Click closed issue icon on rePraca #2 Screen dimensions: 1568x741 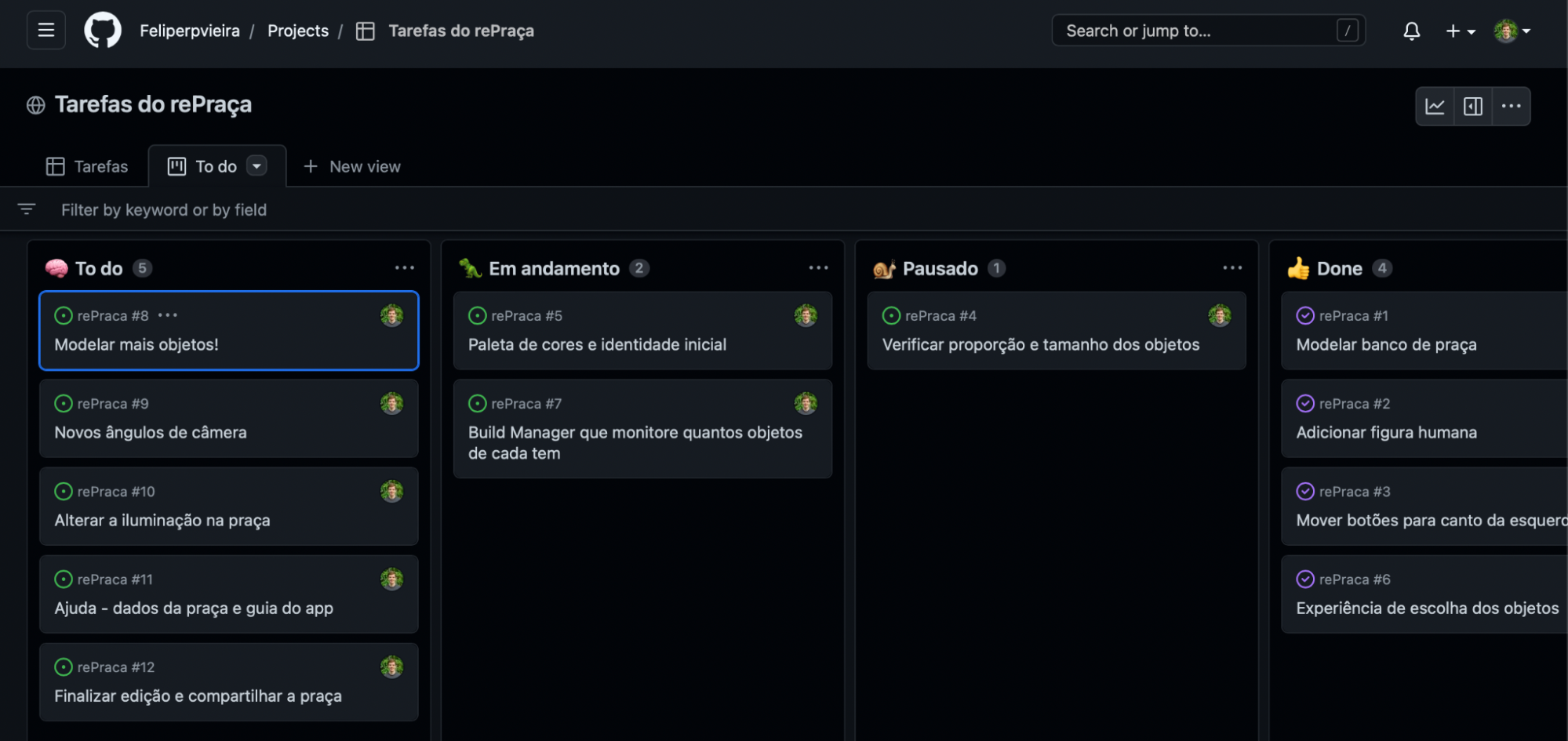click(x=1305, y=403)
